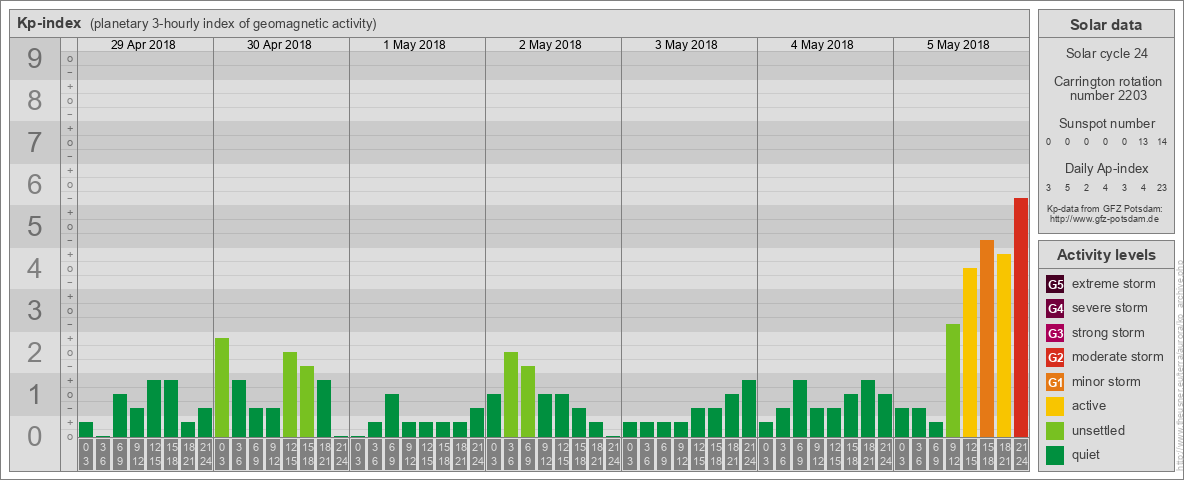Click the 'unsettled' legend label text
The image size is (1184, 480).
pos(1098,430)
